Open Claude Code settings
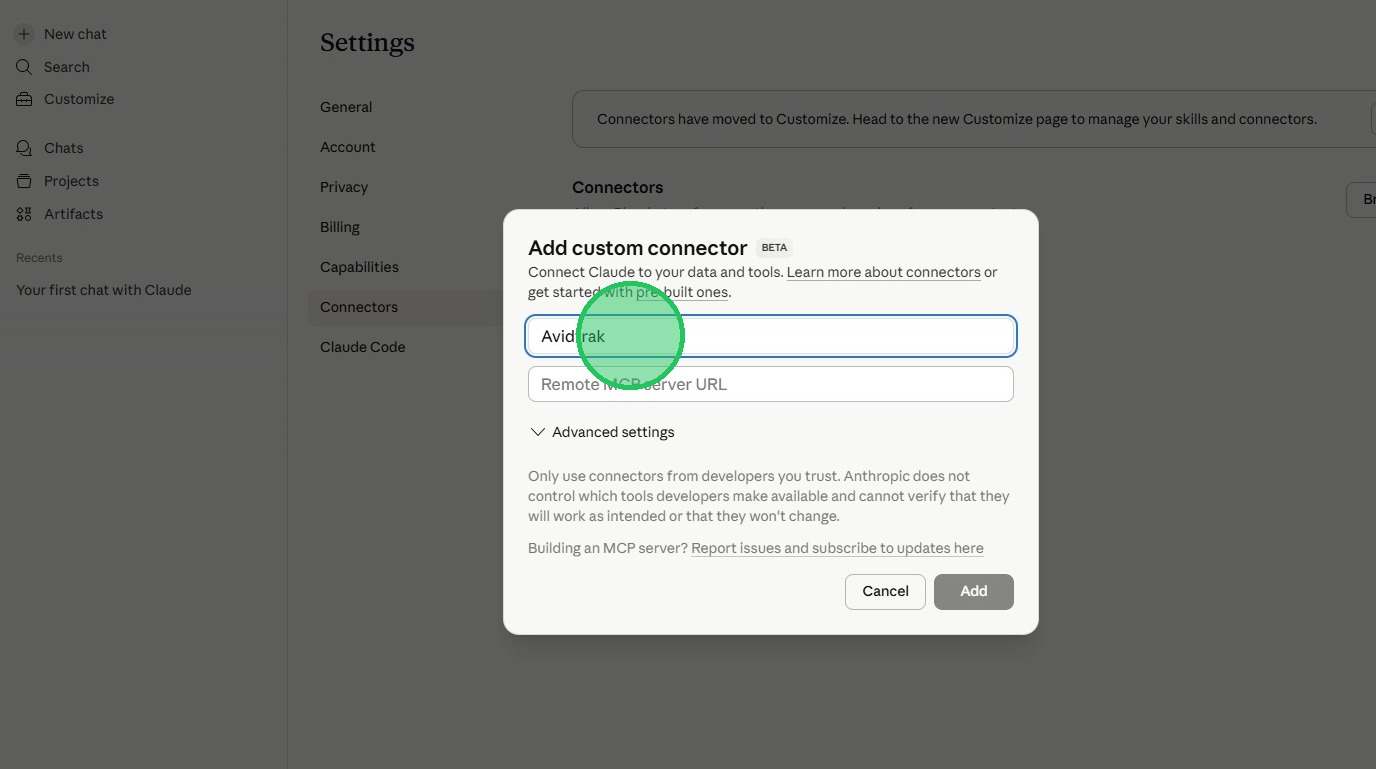 [363, 347]
